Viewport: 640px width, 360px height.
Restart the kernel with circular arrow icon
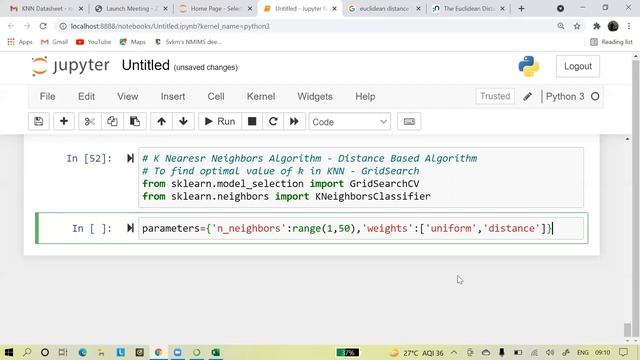pyautogui.click(x=273, y=122)
